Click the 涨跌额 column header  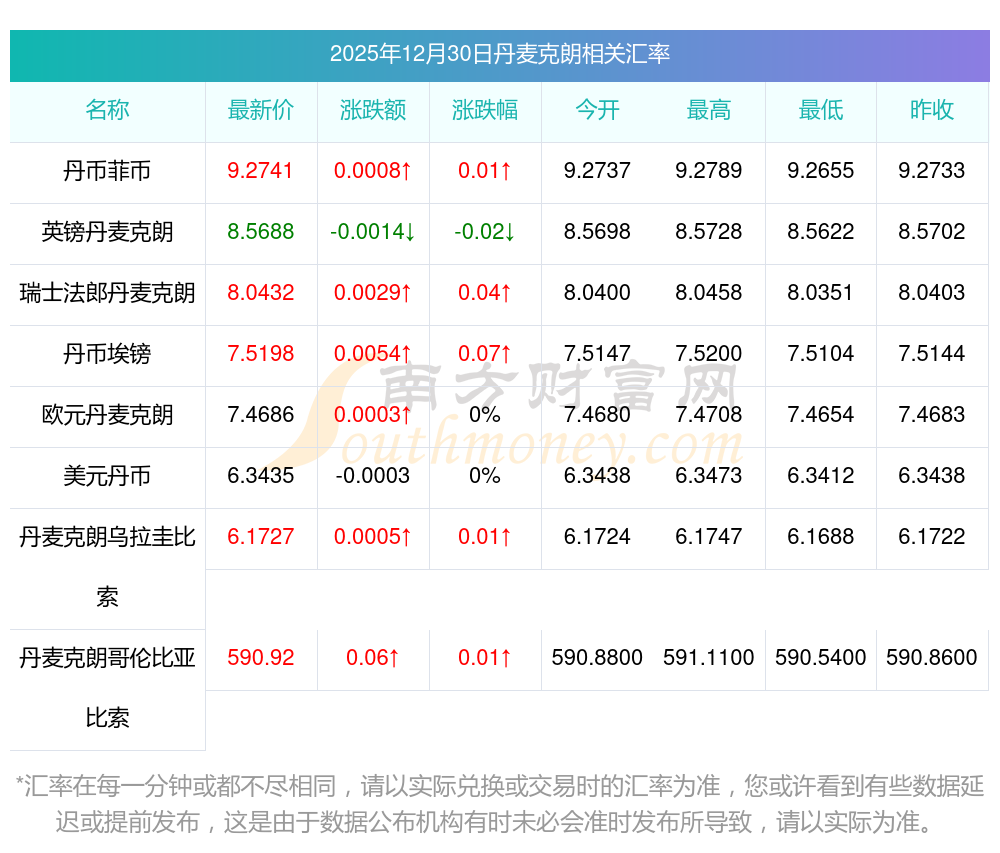373,110
